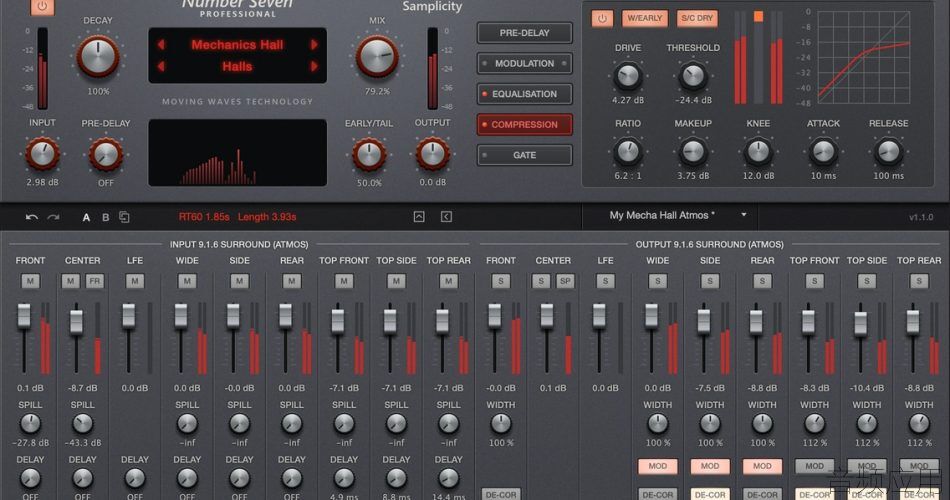Solo the FRONT output channel
This screenshot has width=950, height=500.
pyautogui.click(x=500, y=281)
